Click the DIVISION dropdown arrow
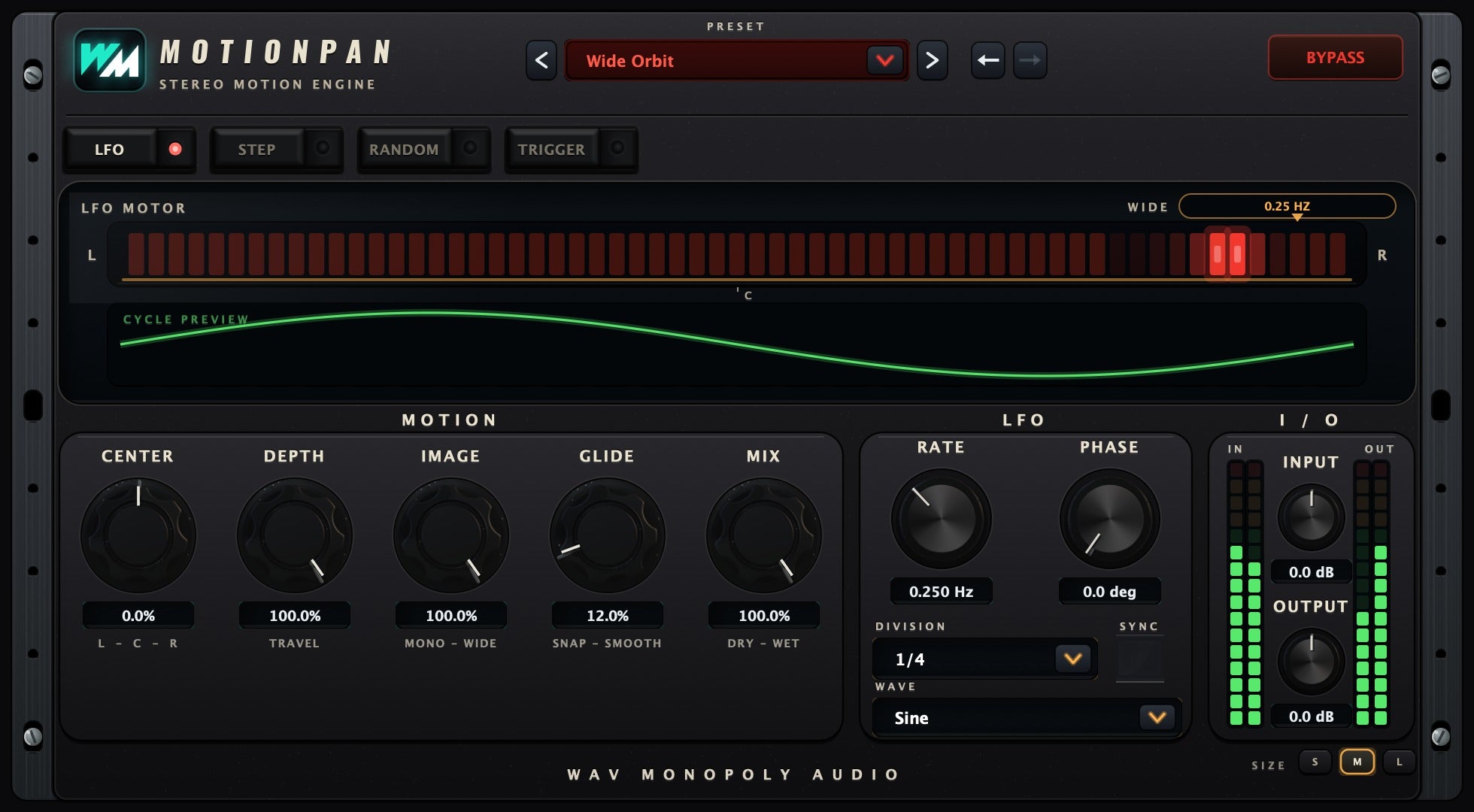Viewport: 1474px width, 812px height. coord(1073,659)
